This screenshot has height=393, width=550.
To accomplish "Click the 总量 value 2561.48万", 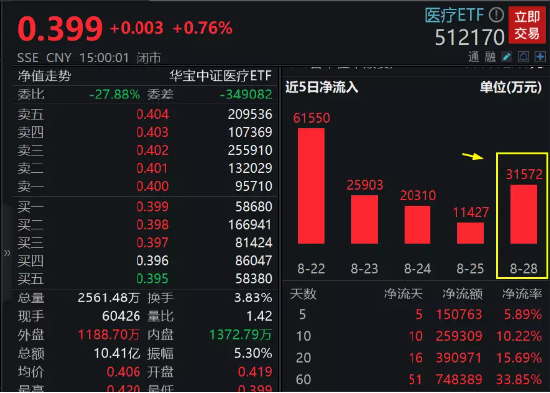I will pyautogui.click(x=109, y=298).
